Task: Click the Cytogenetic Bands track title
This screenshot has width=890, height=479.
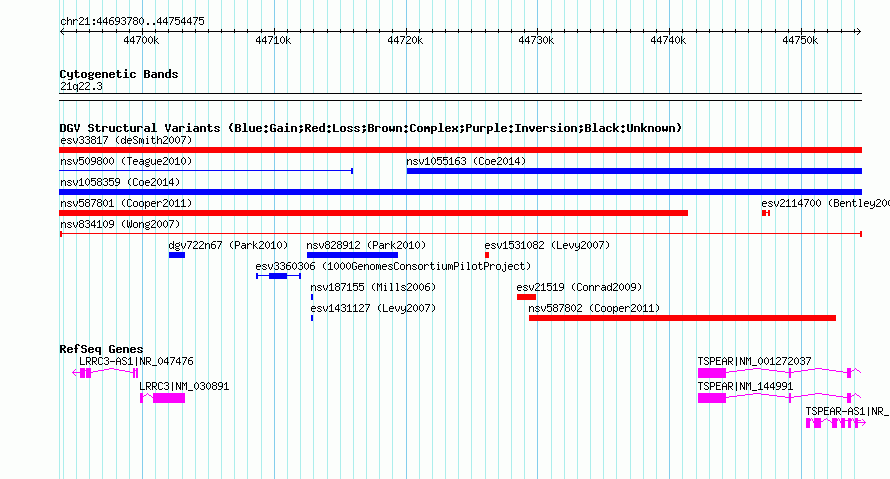Action: 119,74
